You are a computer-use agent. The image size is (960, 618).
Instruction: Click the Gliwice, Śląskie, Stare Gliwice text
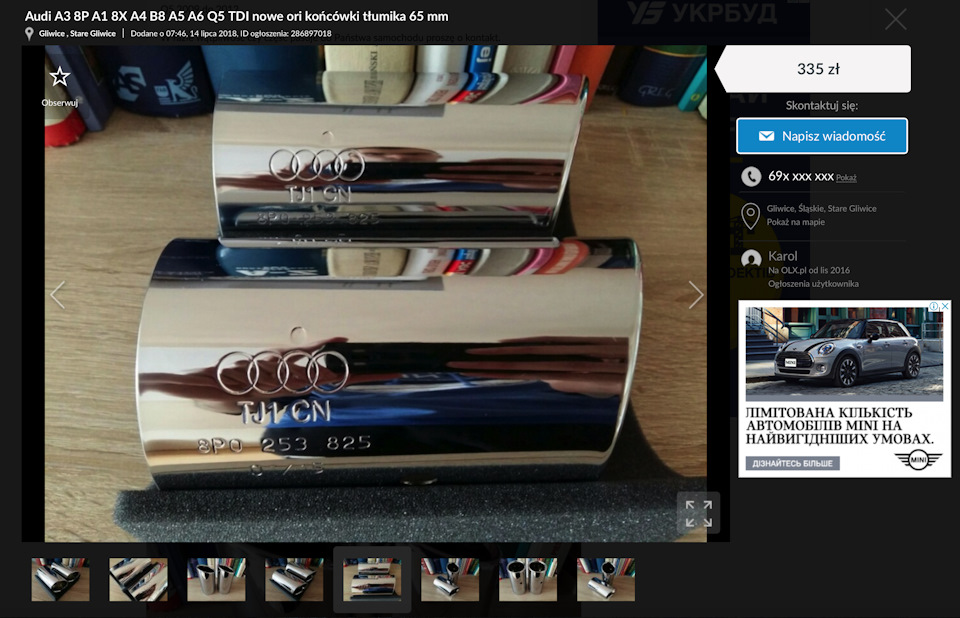pos(821,208)
